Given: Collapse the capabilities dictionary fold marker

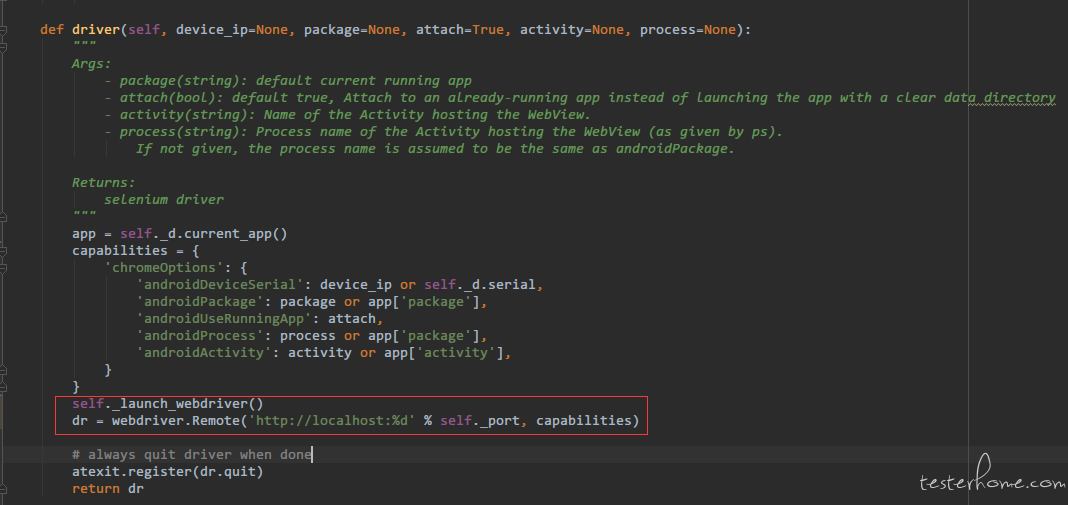Looking at the screenshot, I should (x=3, y=251).
